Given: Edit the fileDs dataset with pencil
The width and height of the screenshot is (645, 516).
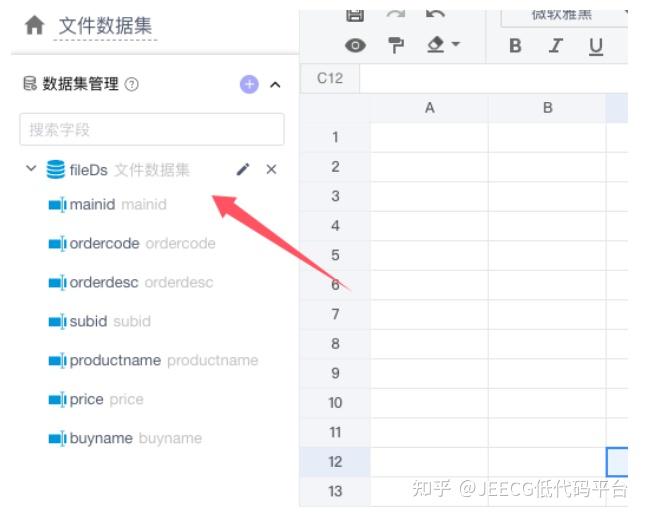Looking at the screenshot, I should [x=243, y=169].
